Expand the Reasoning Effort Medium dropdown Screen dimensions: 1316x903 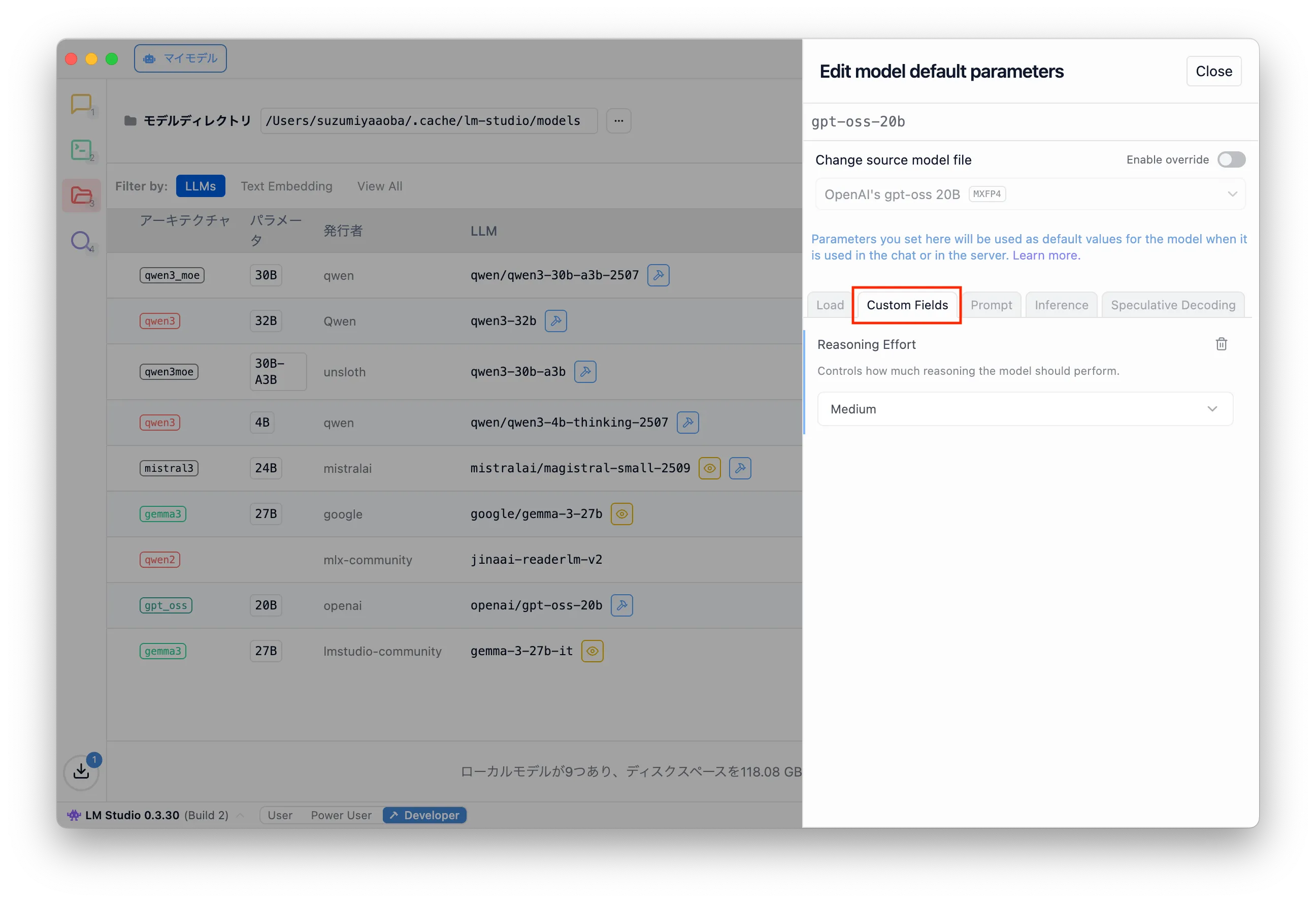(1025, 409)
